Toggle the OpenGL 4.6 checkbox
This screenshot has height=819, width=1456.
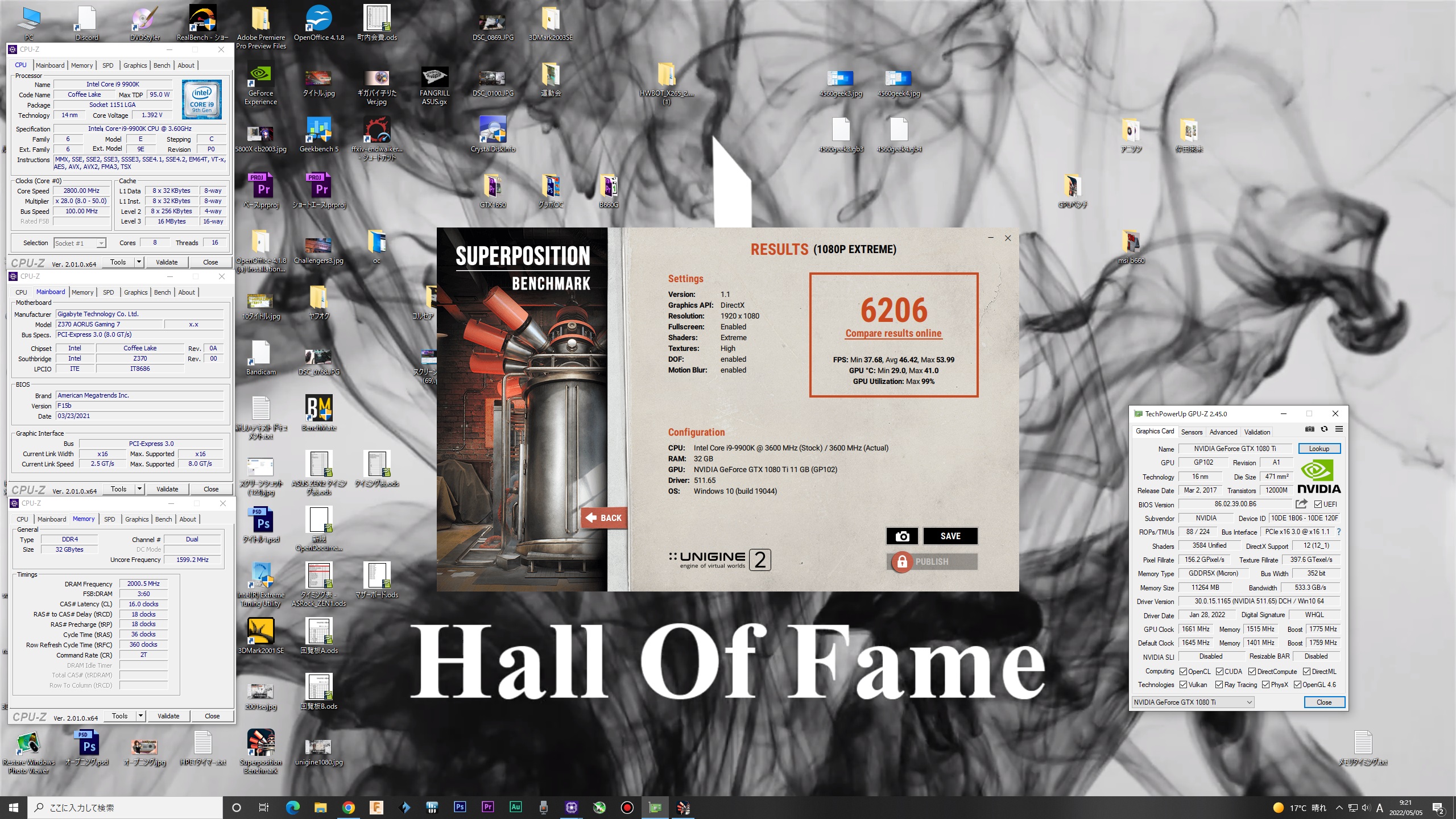[x=1297, y=685]
